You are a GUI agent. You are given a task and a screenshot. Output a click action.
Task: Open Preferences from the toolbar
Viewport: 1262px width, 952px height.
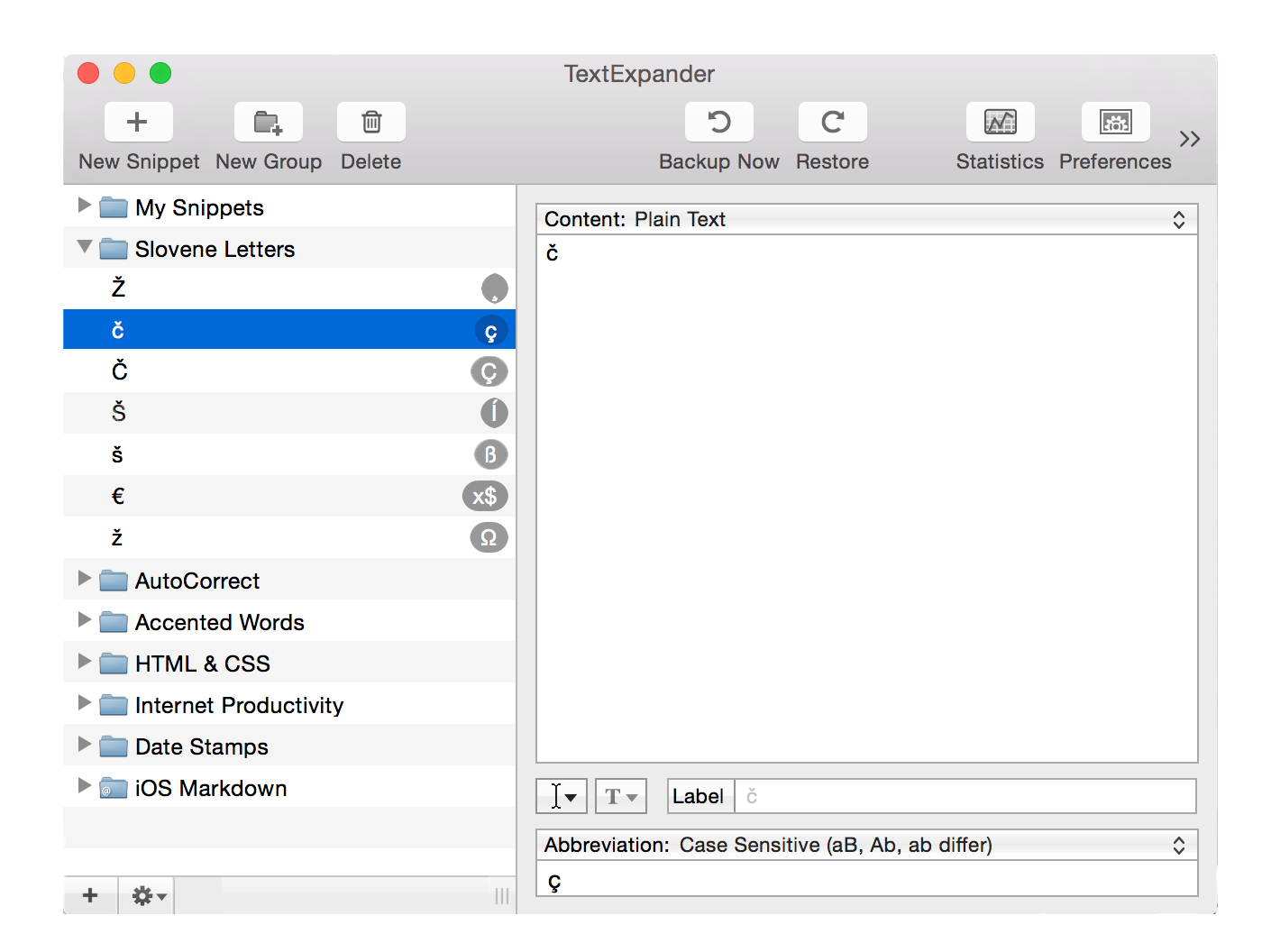1115,123
